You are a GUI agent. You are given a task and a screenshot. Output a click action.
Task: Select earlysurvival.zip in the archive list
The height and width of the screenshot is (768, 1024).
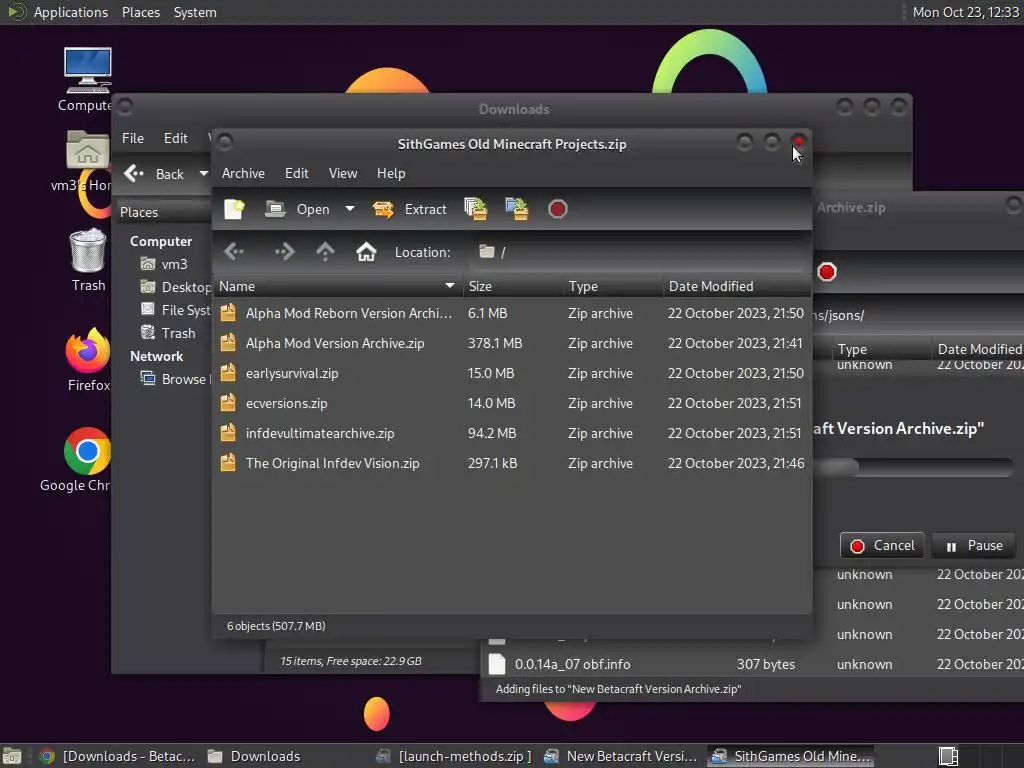pyautogui.click(x=512, y=373)
